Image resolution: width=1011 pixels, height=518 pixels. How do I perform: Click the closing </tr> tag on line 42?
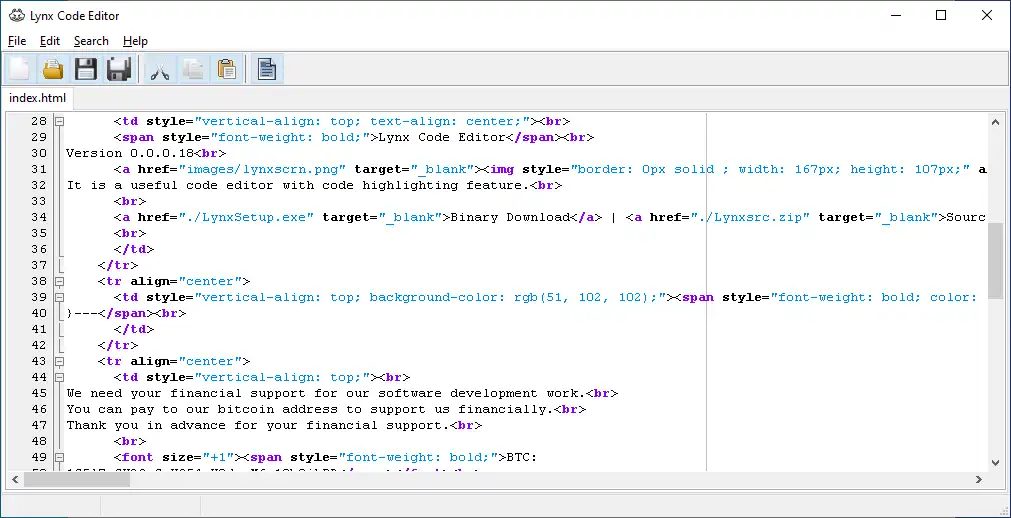pos(118,345)
